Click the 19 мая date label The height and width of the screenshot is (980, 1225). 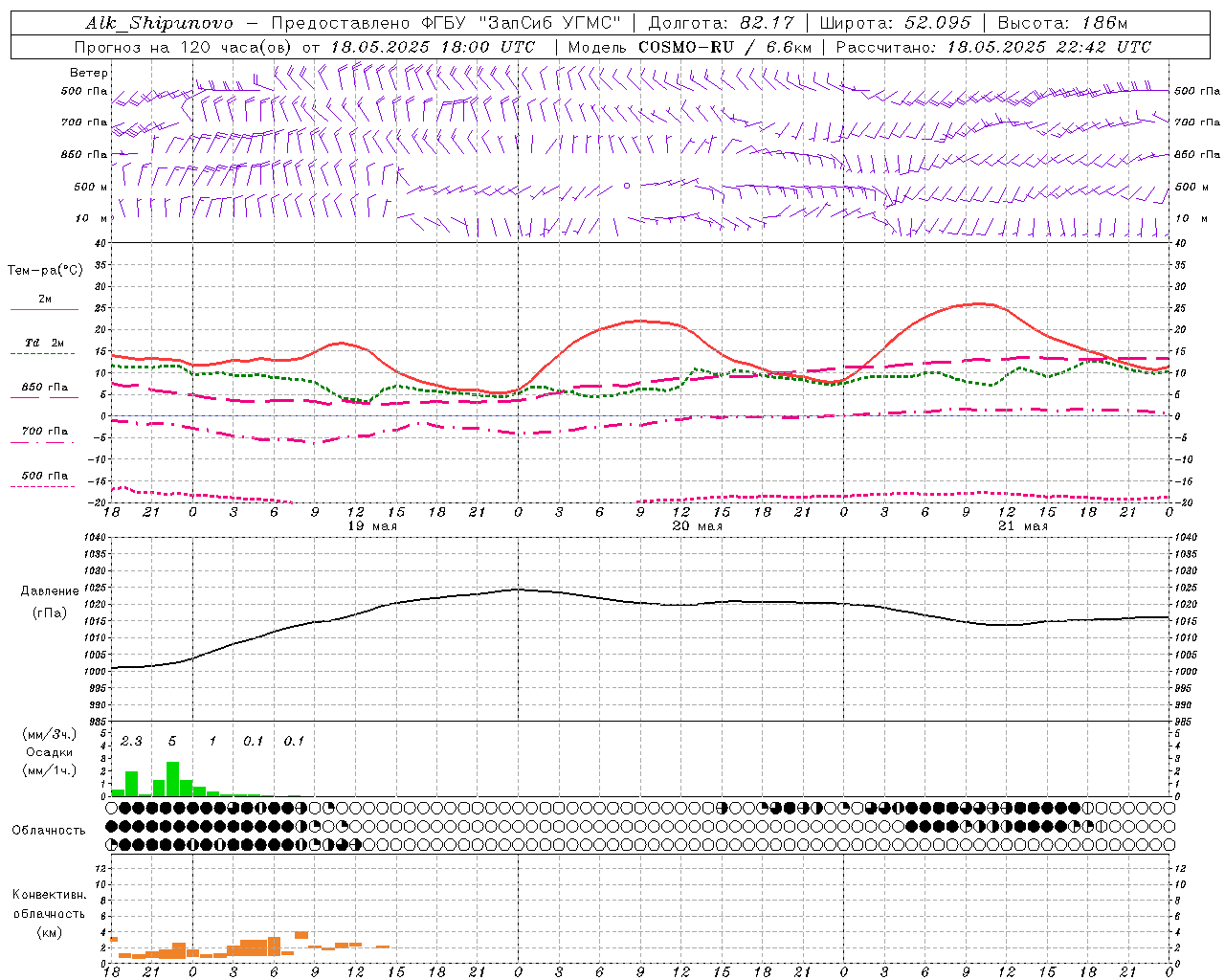[x=372, y=526]
